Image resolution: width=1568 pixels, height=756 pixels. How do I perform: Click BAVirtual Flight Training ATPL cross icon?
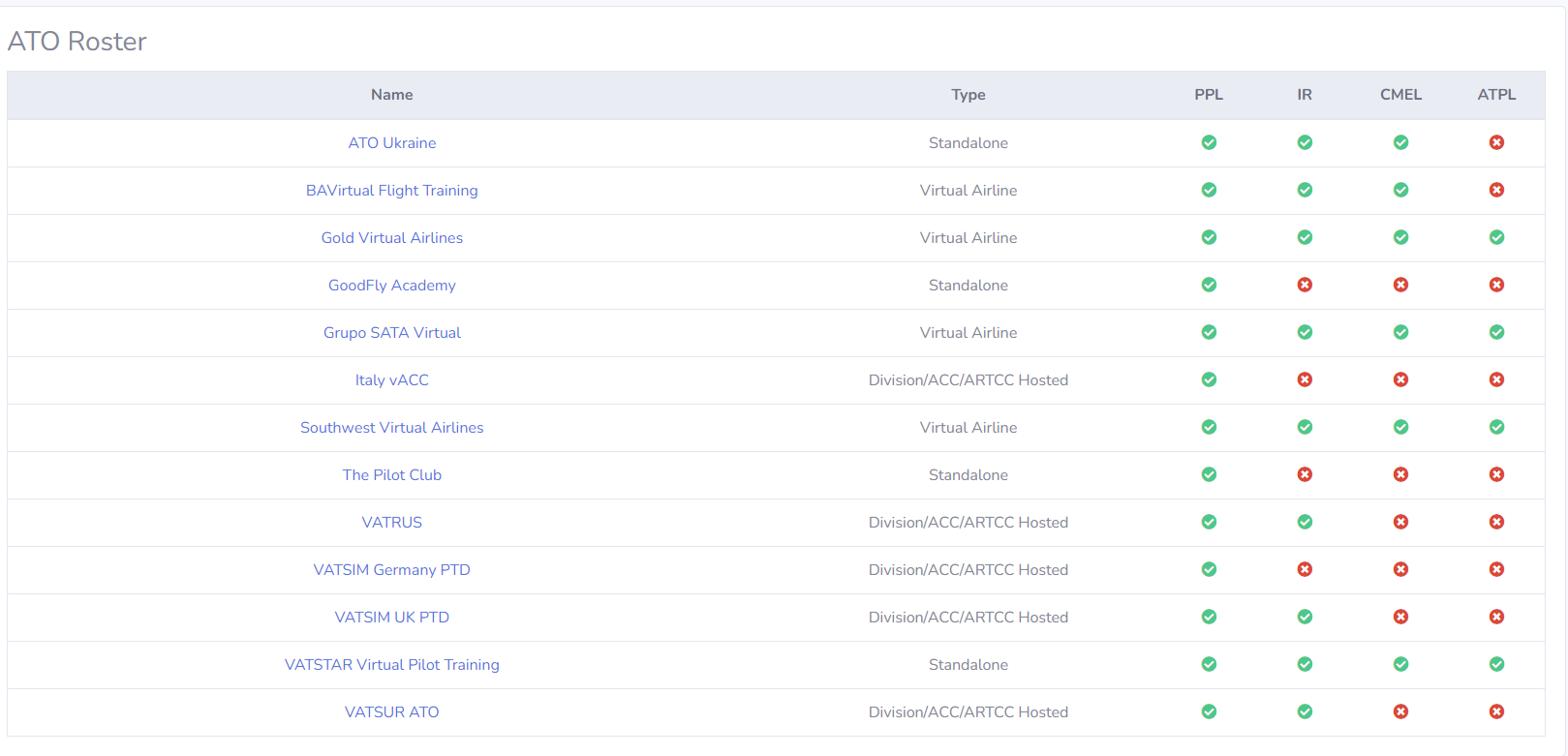point(1497,190)
